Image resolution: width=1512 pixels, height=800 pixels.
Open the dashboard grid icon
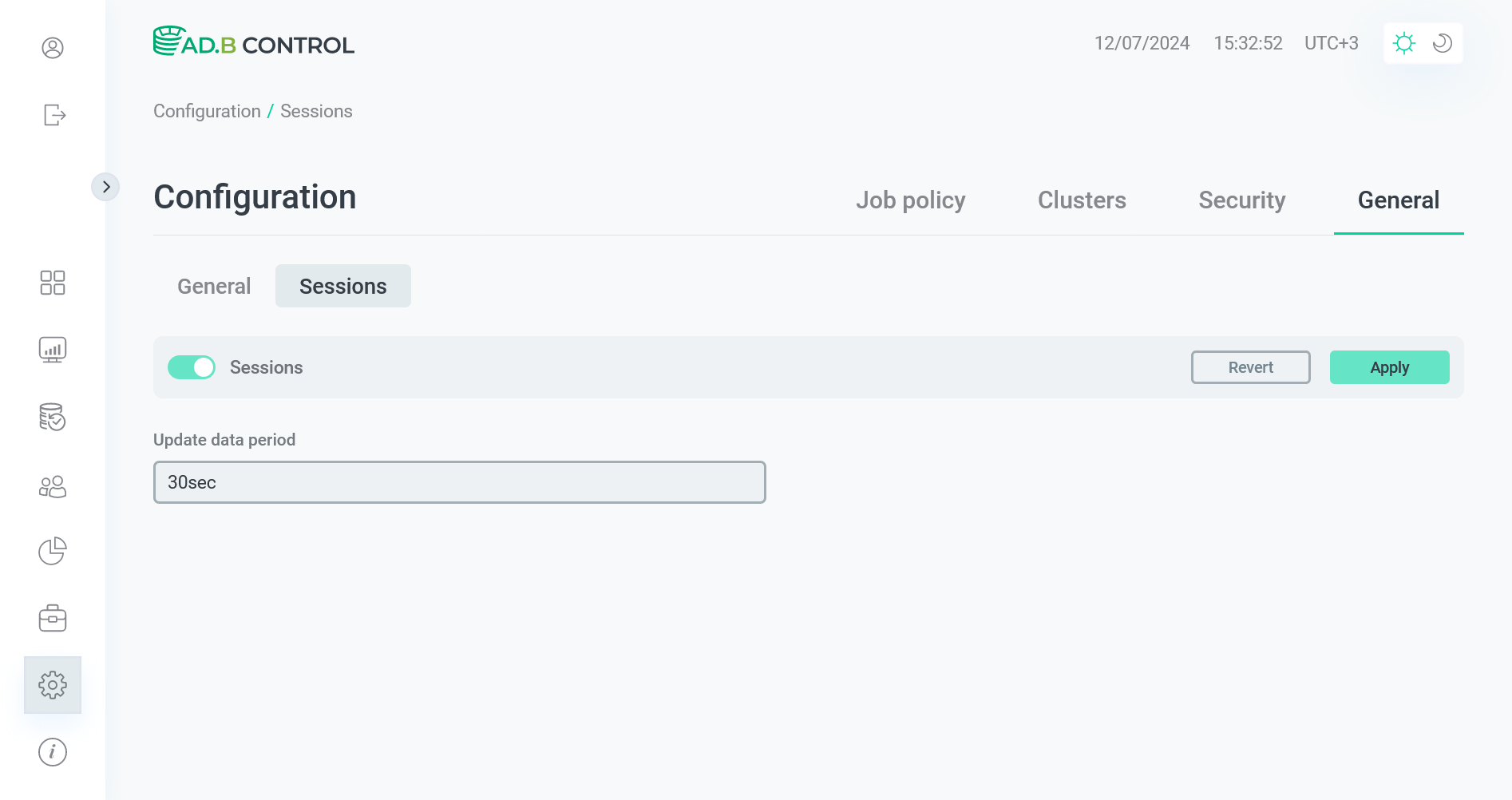[53, 283]
